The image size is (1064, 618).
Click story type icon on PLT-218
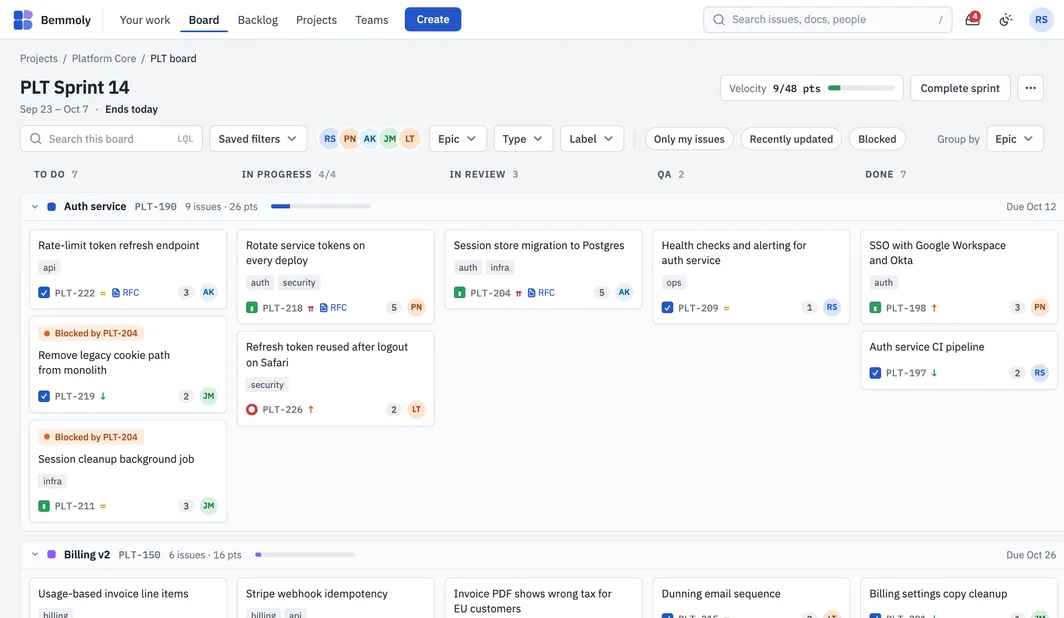pos(252,308)
